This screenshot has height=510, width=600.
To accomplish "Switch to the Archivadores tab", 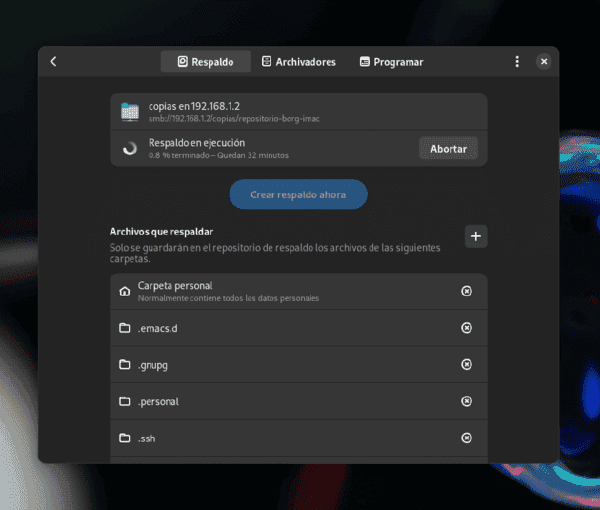I will pos(299,62).
